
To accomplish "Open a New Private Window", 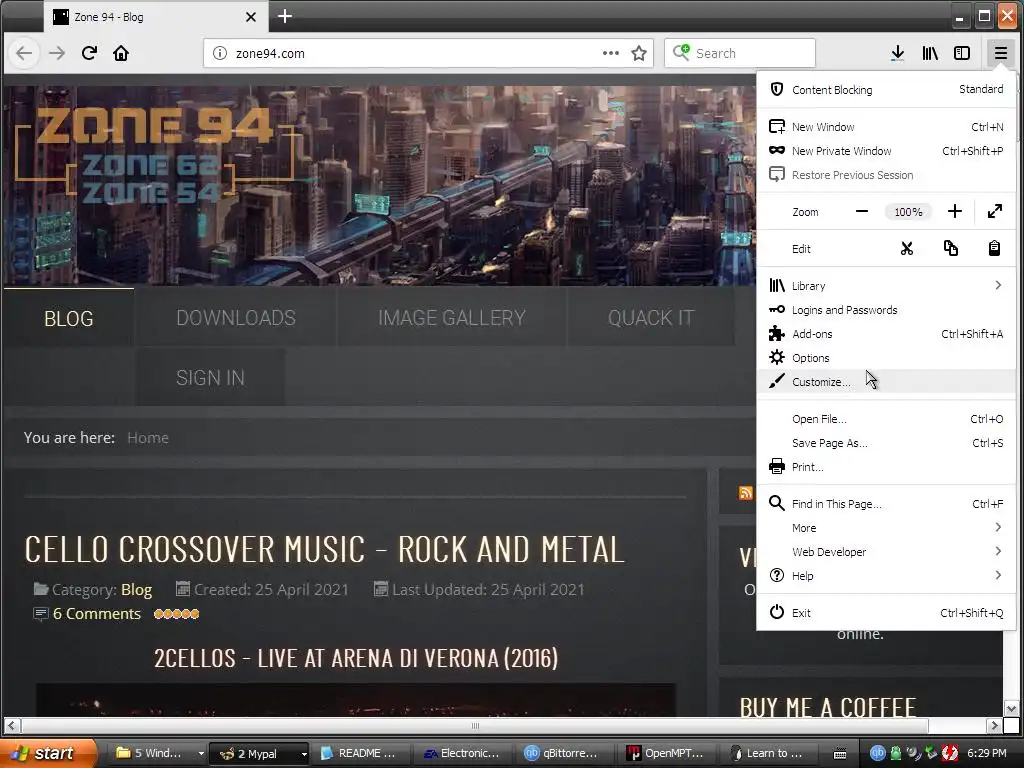I will click(886, 151).
